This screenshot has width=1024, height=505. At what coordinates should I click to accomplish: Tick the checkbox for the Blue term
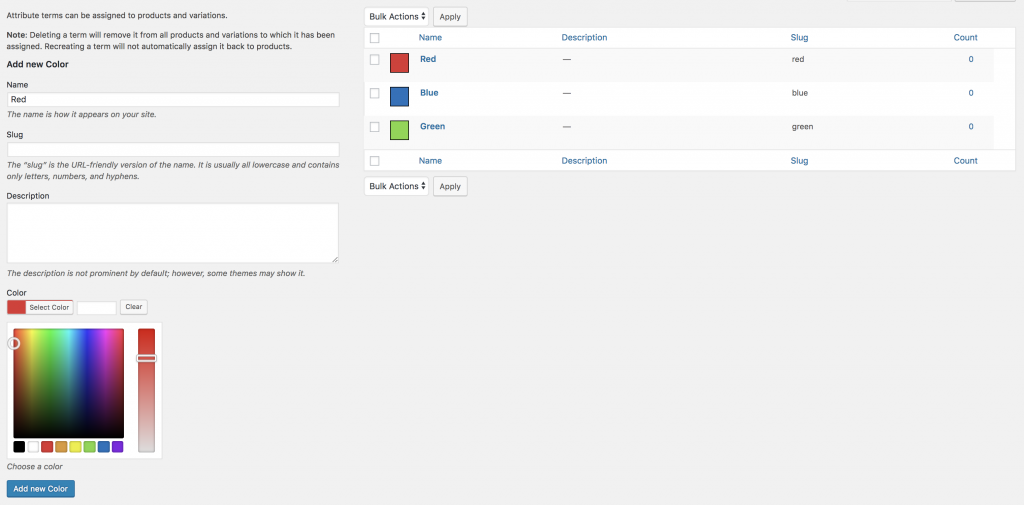(374, 93)
